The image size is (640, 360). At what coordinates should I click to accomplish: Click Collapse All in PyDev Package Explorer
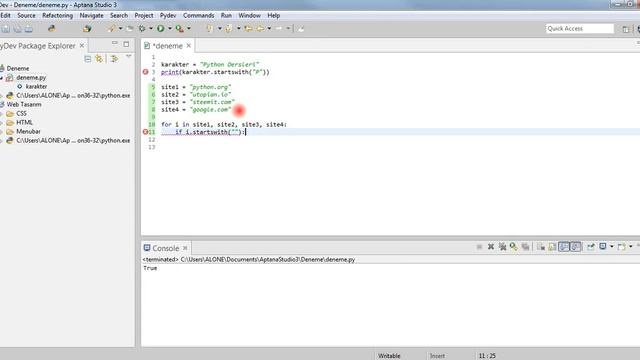click(x=87, y=59)
